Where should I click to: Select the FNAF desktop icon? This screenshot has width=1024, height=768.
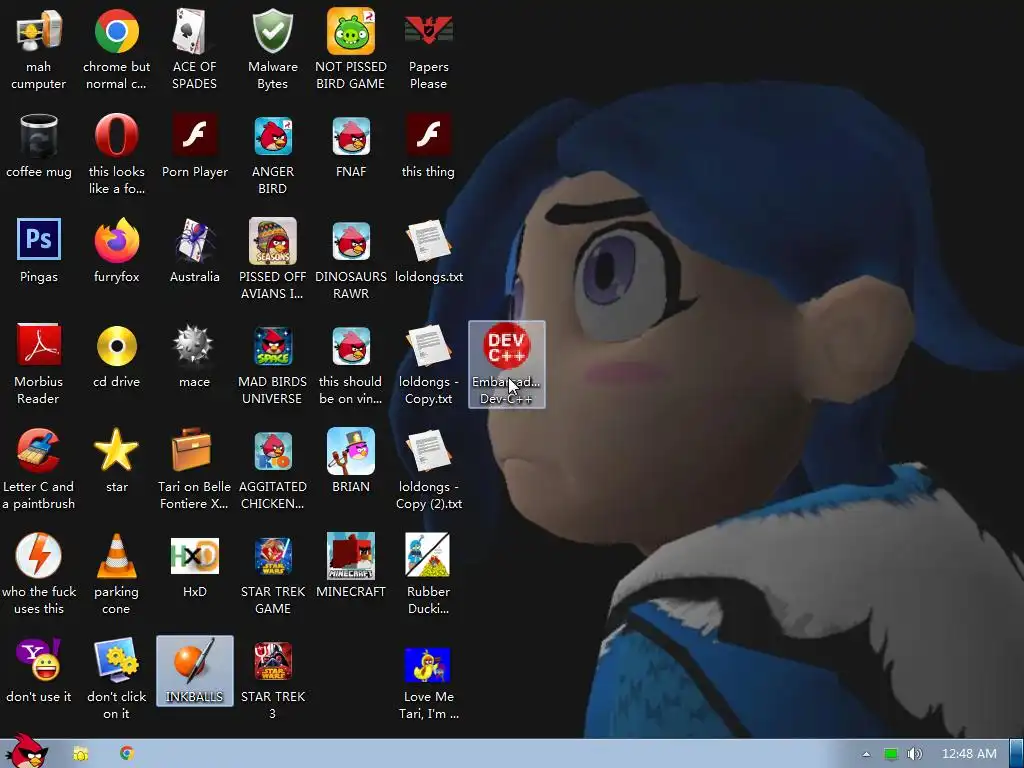[351, 146]
